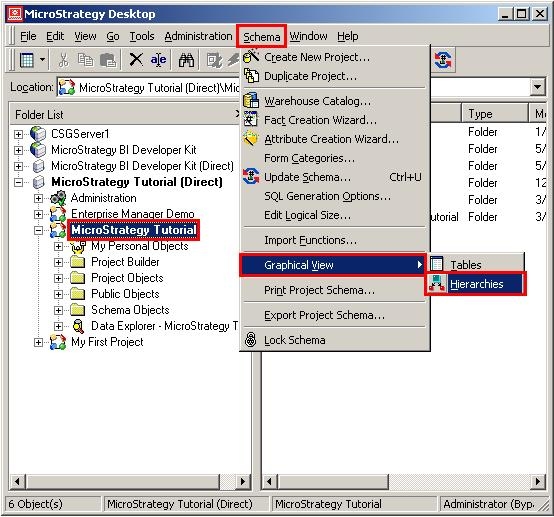Image resolution: width=554 pixels, height=517 pixels.
Task: Click the Cut scissors toolbar icon
Action: click(64, 60)
